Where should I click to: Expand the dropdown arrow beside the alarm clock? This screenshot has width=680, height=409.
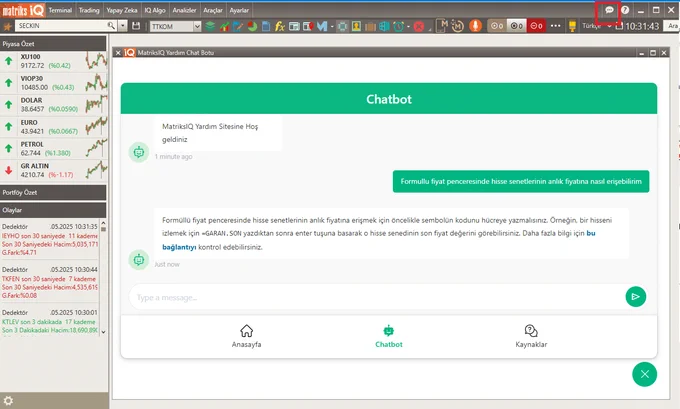(x=409, y=27)
